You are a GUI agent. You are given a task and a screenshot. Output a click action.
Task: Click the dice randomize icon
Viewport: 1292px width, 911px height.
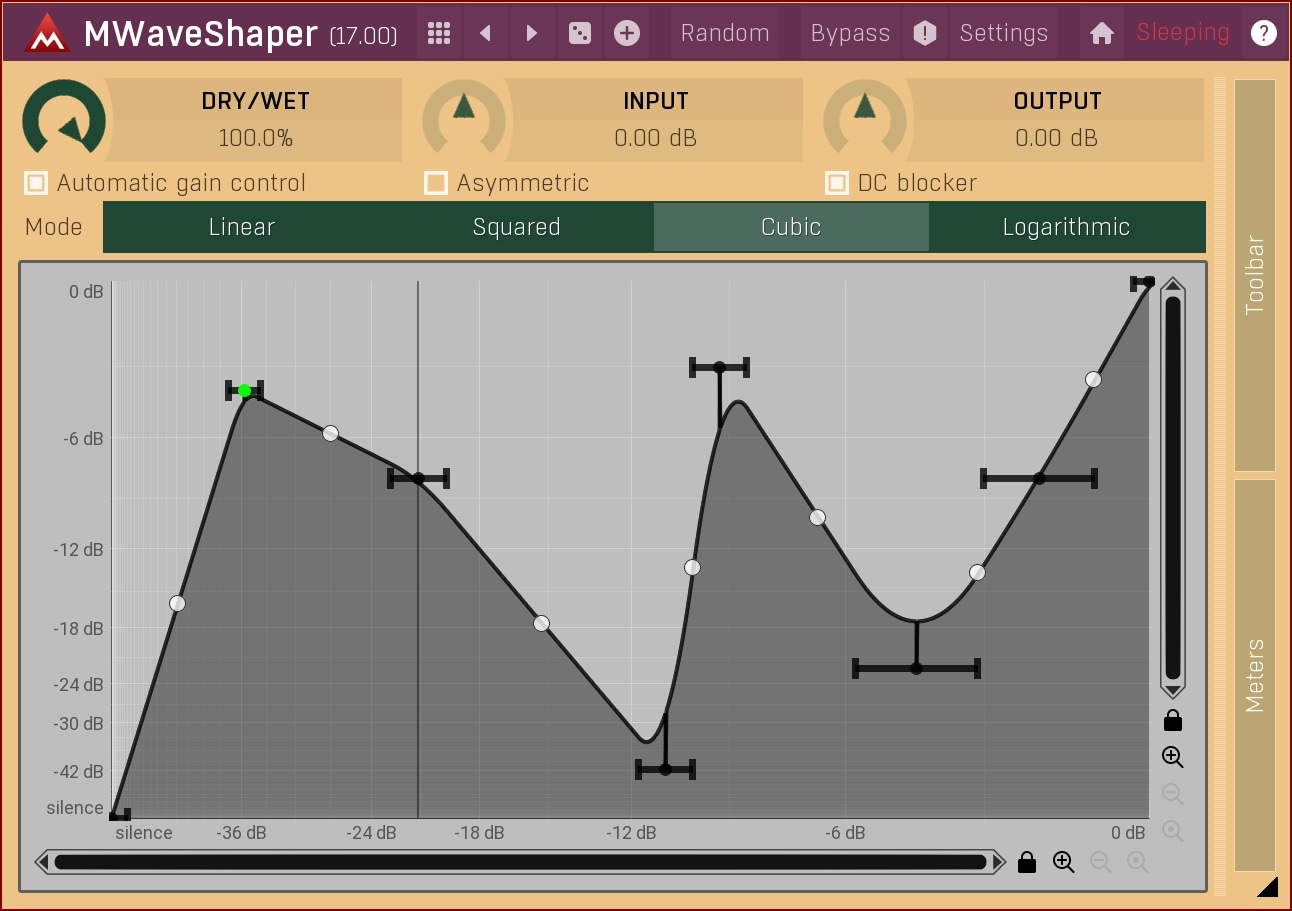[579, 33]
